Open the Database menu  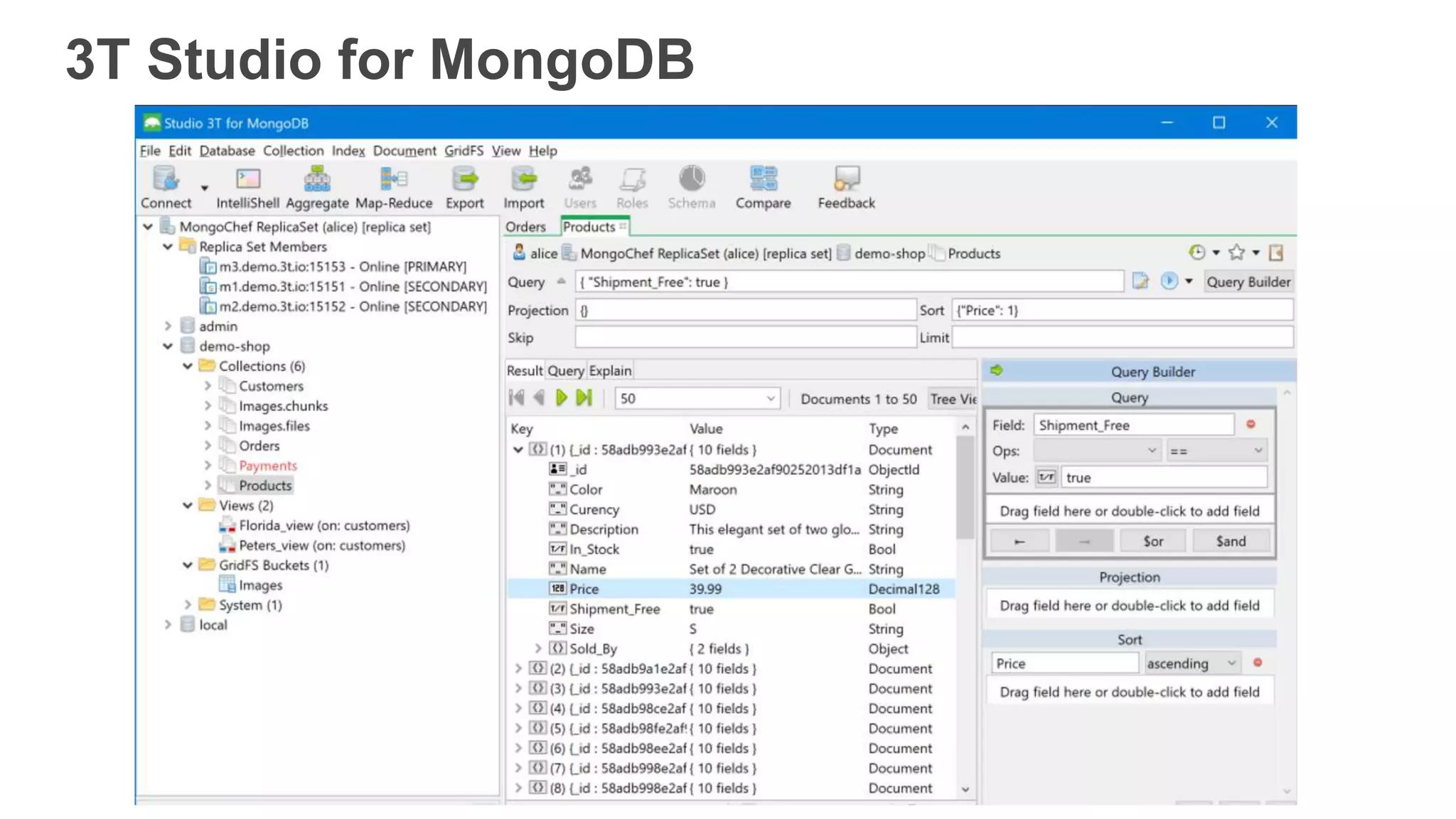click(x=227, y=151)
